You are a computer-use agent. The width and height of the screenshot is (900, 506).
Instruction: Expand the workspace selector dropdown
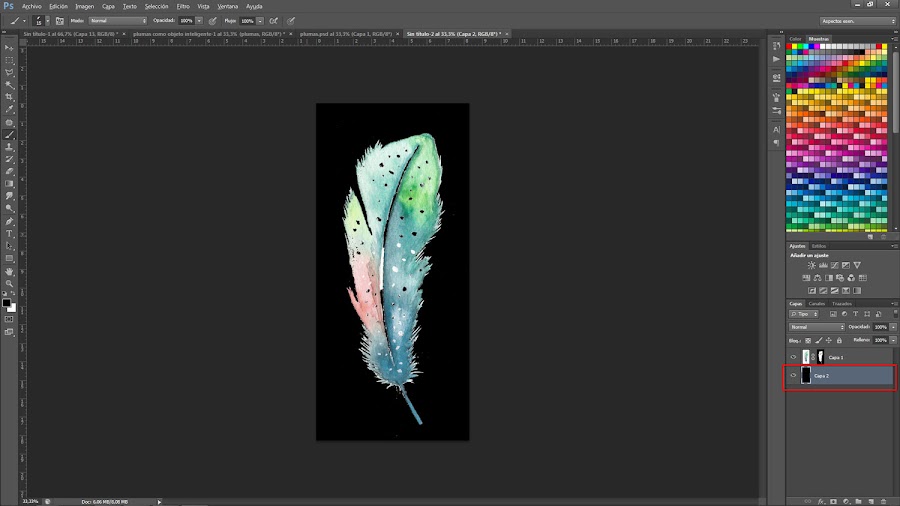(x=857, y=20)
